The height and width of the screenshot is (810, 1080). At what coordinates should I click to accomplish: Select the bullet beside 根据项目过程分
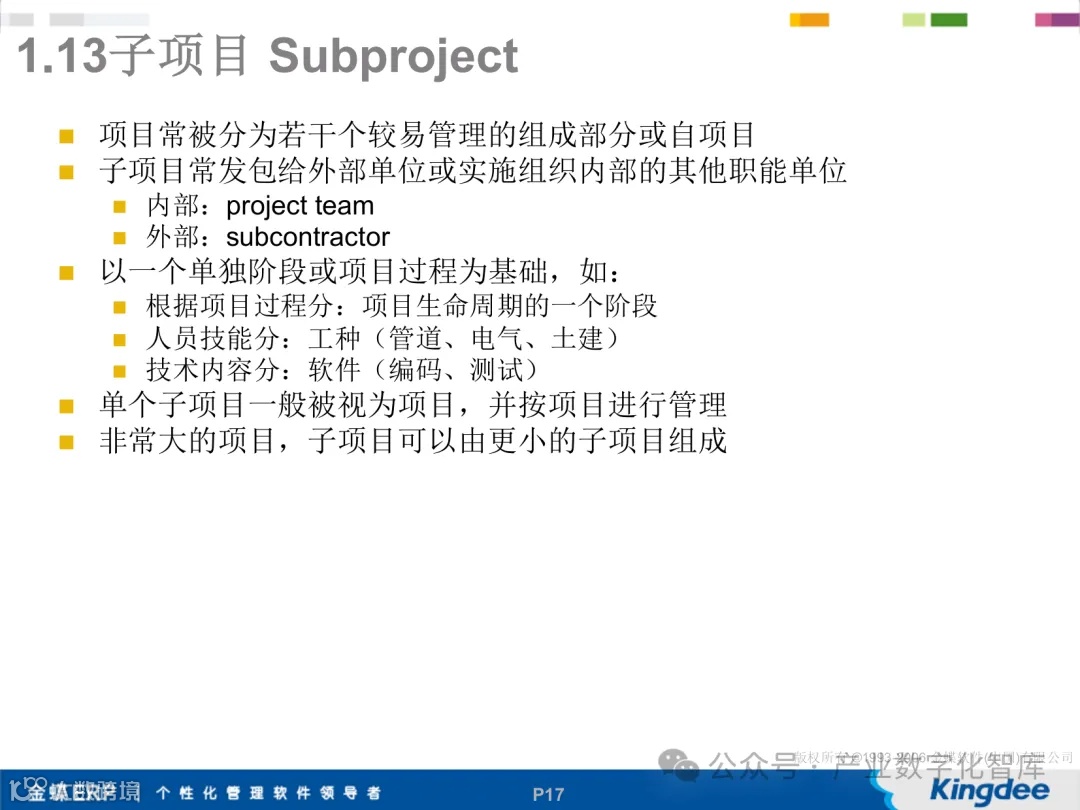[118, 305]
